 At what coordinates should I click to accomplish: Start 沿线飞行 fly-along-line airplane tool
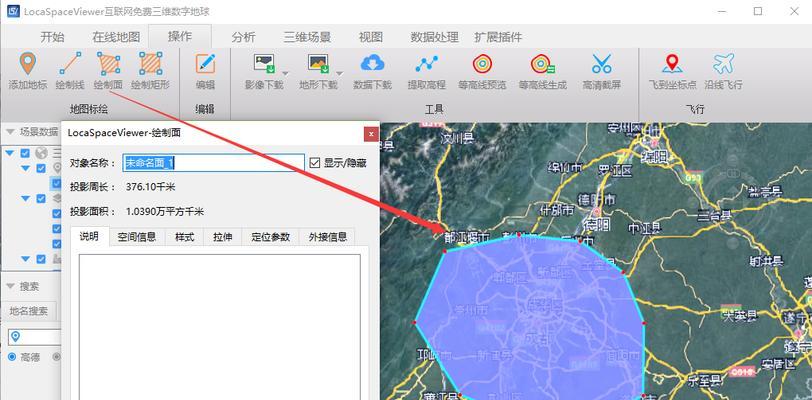pyautogui.click(x=723, y=72)
